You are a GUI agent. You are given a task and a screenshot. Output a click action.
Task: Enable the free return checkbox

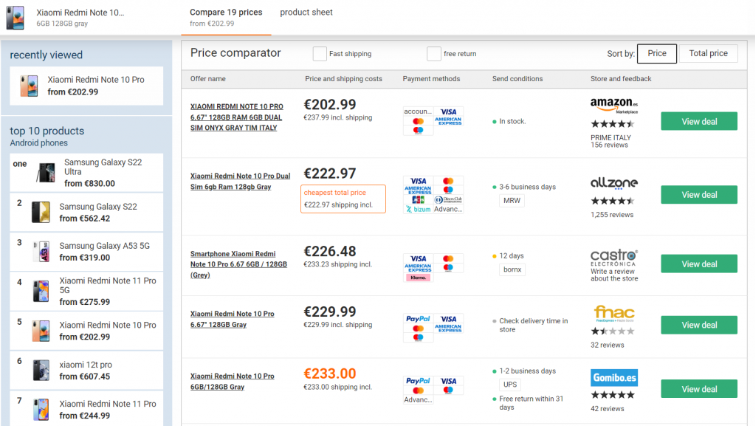point(433,53)
